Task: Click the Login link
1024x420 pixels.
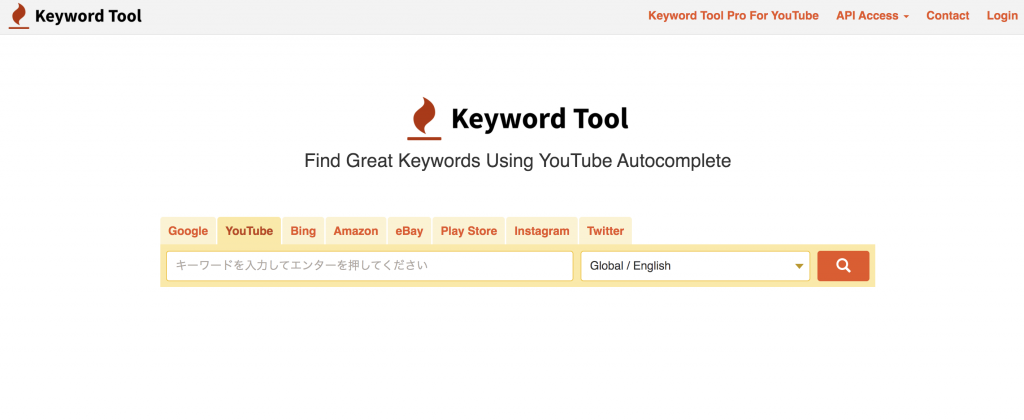Action: point(1002,16)
